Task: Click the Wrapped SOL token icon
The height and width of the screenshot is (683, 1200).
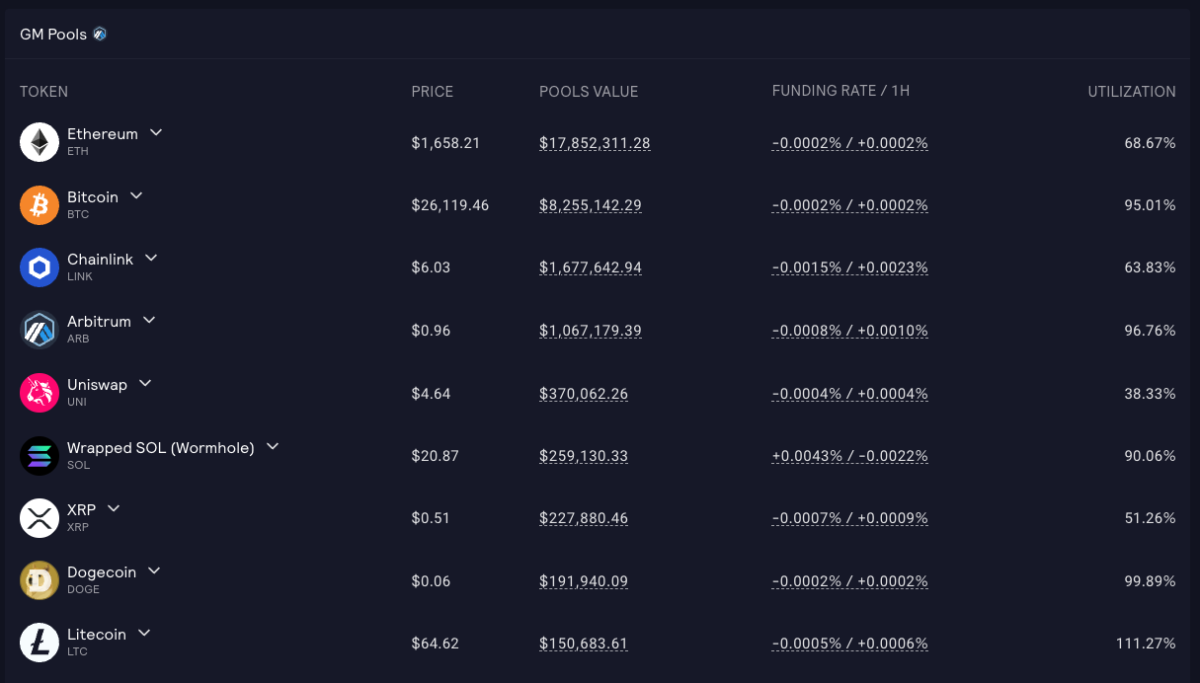Action: point(37,455)
